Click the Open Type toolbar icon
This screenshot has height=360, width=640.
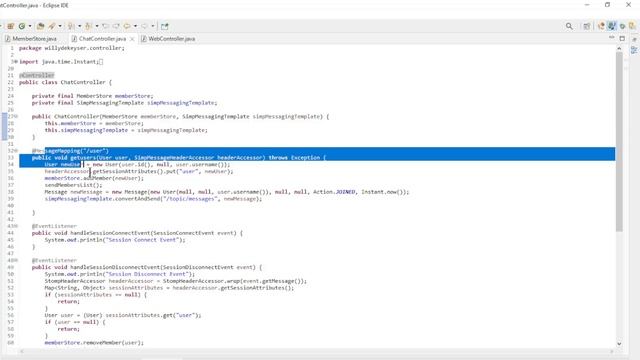[x=40, y=26]
